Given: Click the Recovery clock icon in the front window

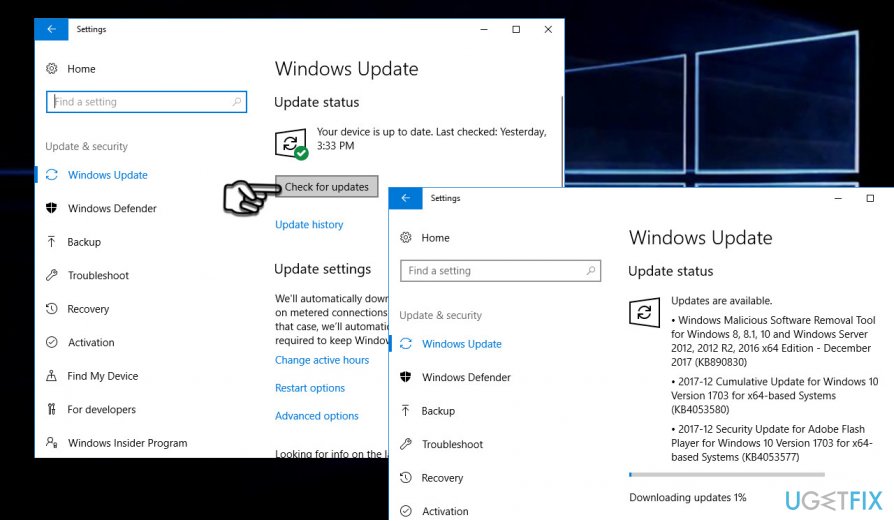Looking at the screenshot, I should click(x=405, y=478).
